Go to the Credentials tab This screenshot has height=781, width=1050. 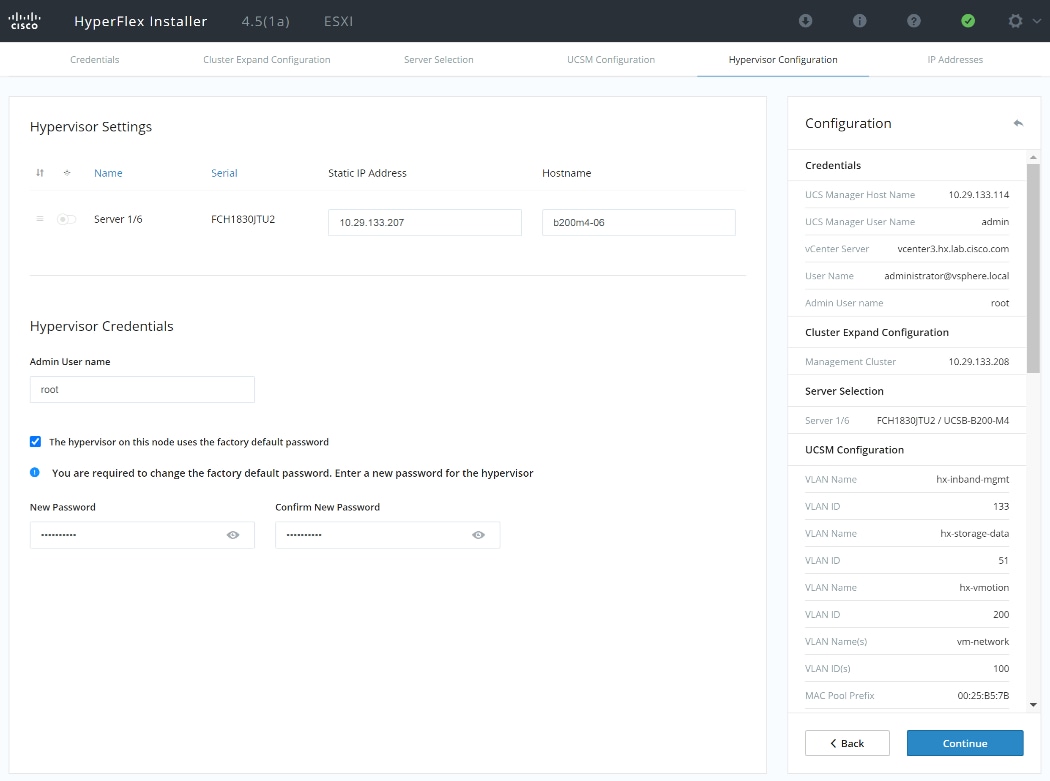point(94,60)
